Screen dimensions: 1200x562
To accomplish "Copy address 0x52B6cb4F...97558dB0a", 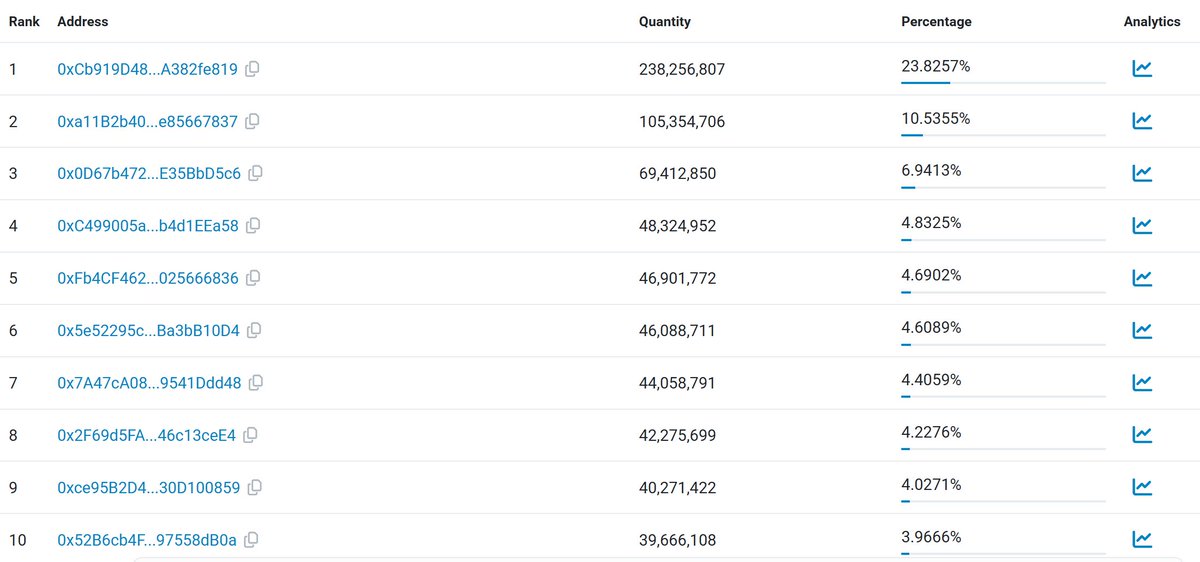I will point(252,540).
